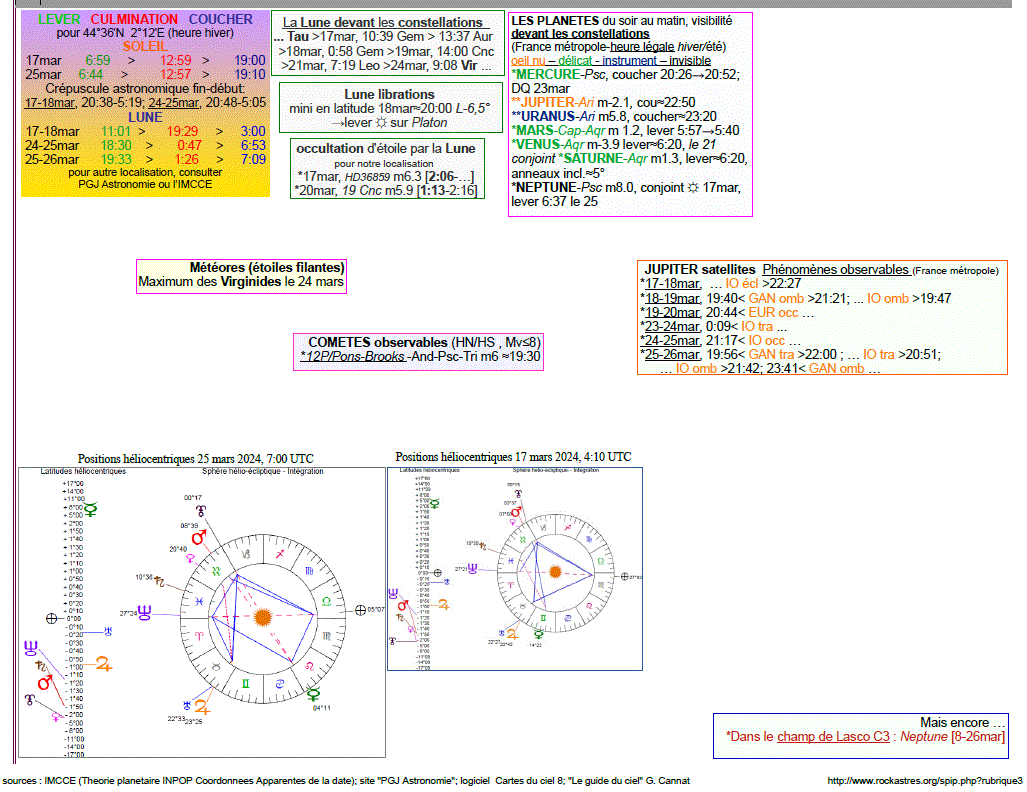
Task: Click the green 'SATURNE' planet name
Action: 593,159
